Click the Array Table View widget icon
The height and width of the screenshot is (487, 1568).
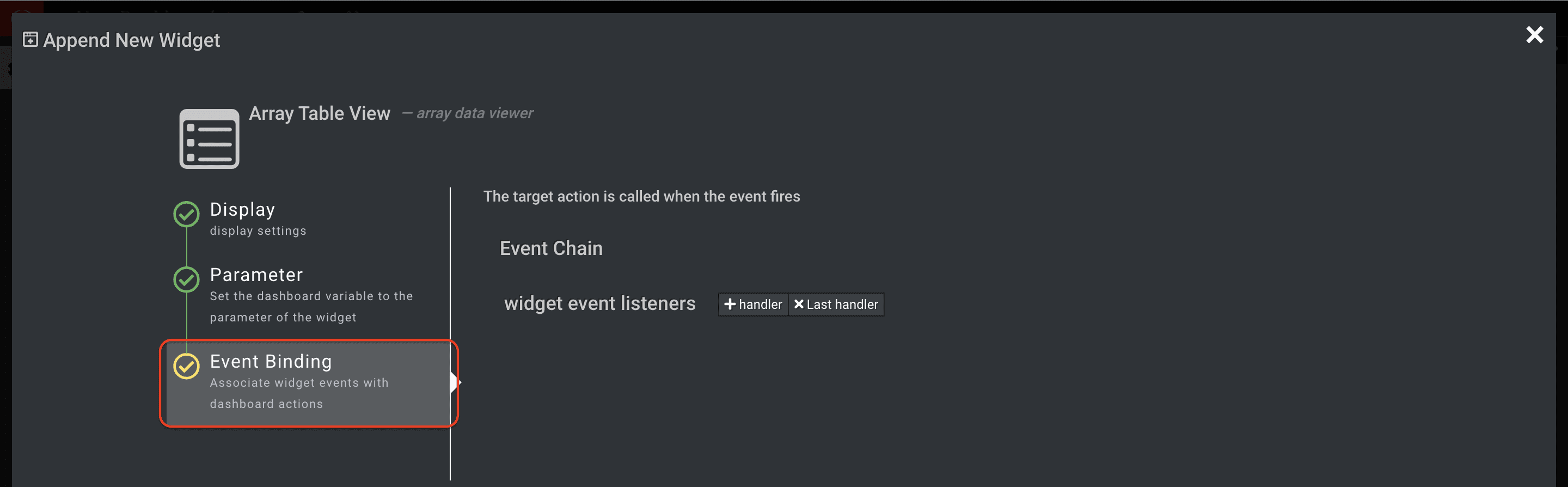209,139
